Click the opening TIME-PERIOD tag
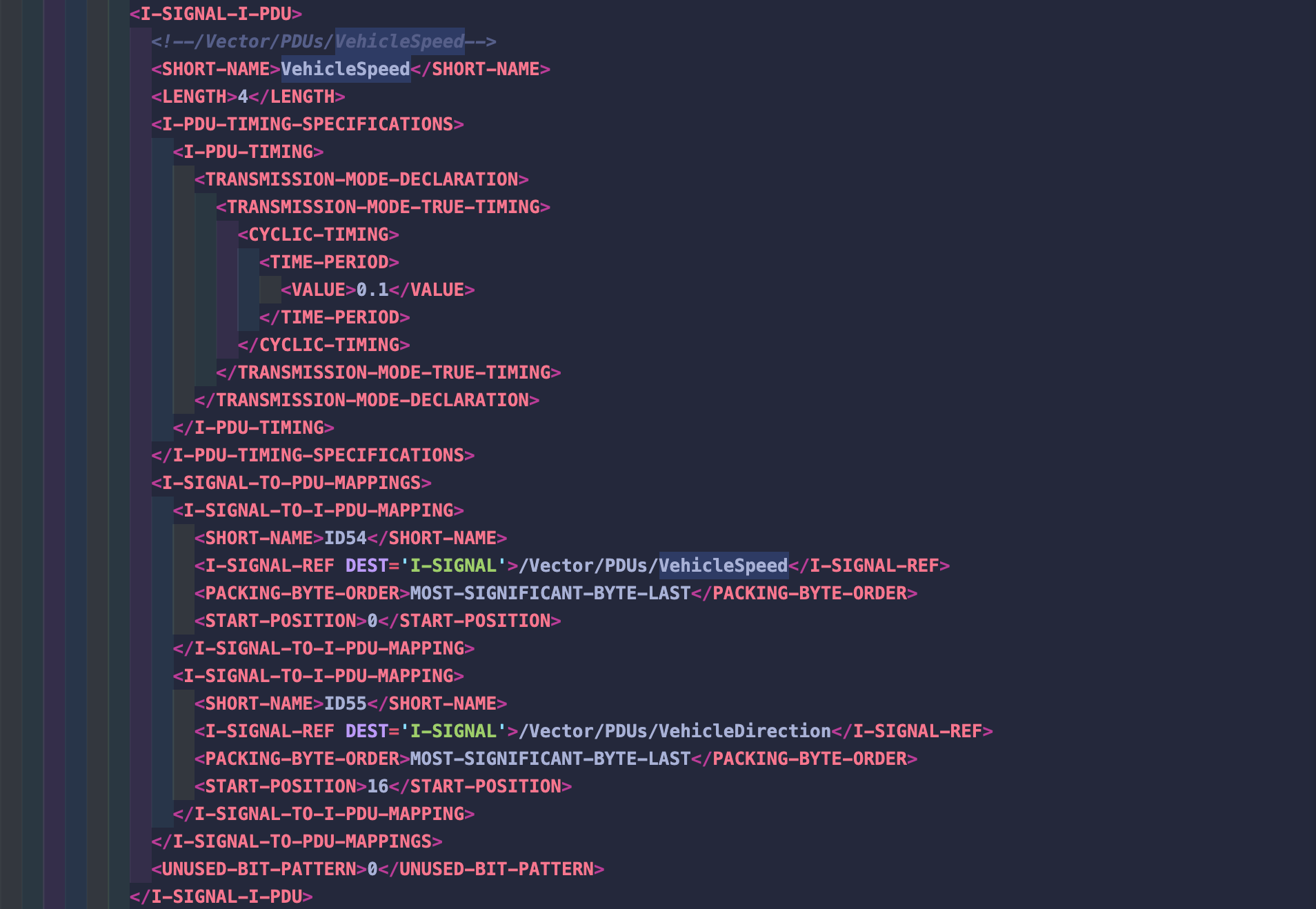Screen dimensions: 1316x909 pyautogui.click(x=329, y=262)
